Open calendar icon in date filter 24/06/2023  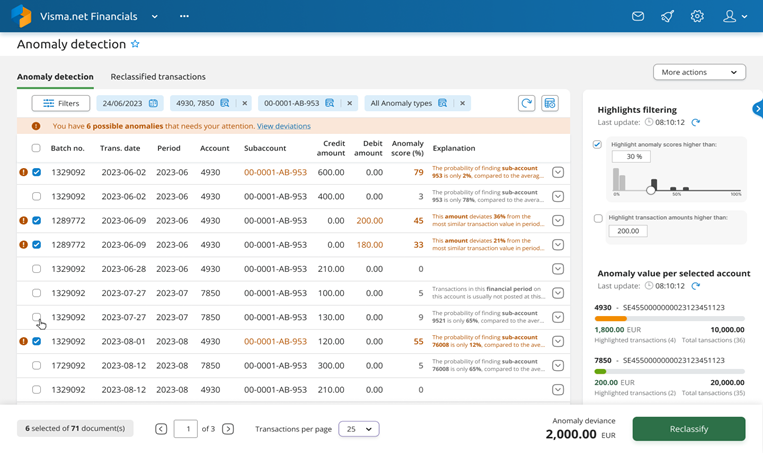tap(153, 103)
